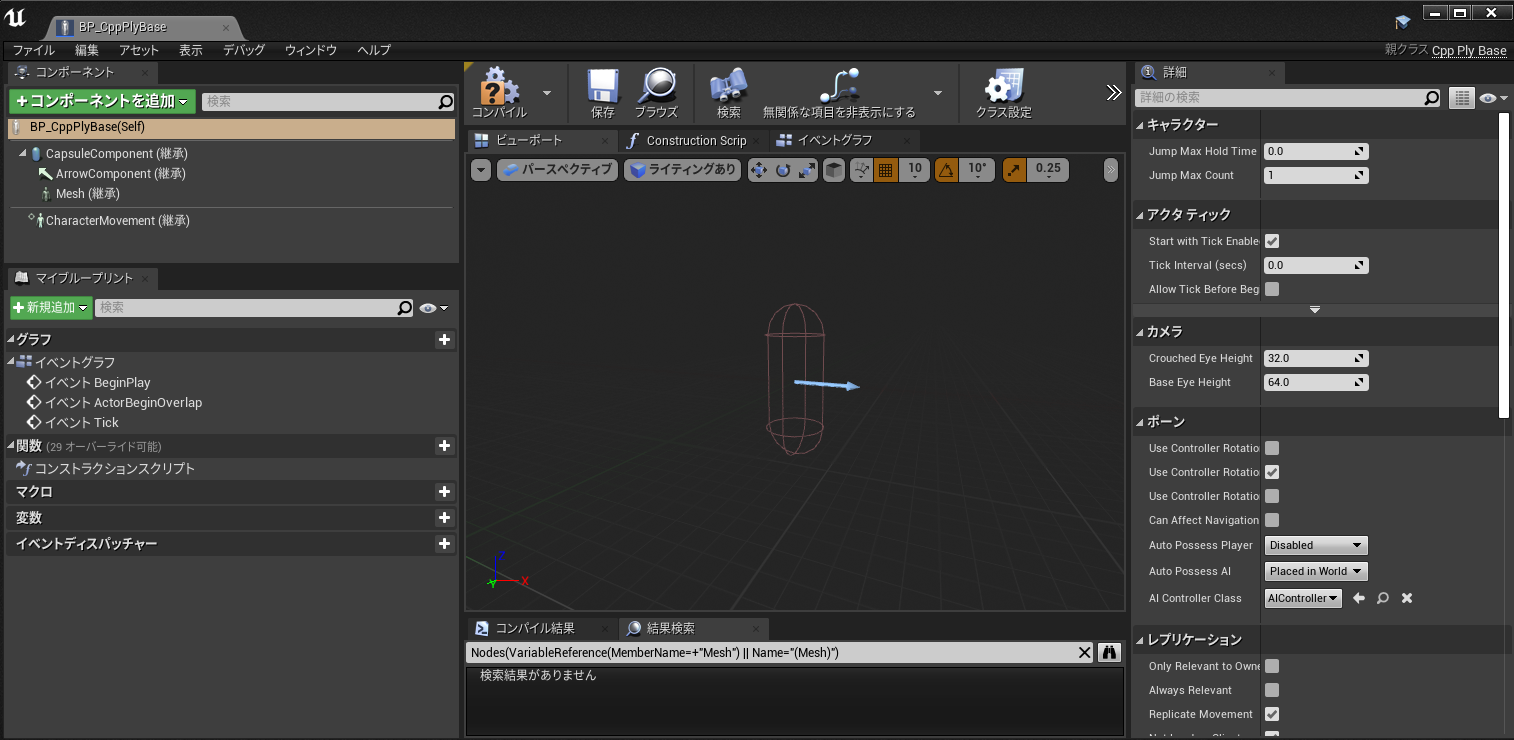Image resolution: width=1514 pixels, height=740 pixels.
Task: Toggle Replicate Movement checkbox
Action: click(x=1272, y=714)
